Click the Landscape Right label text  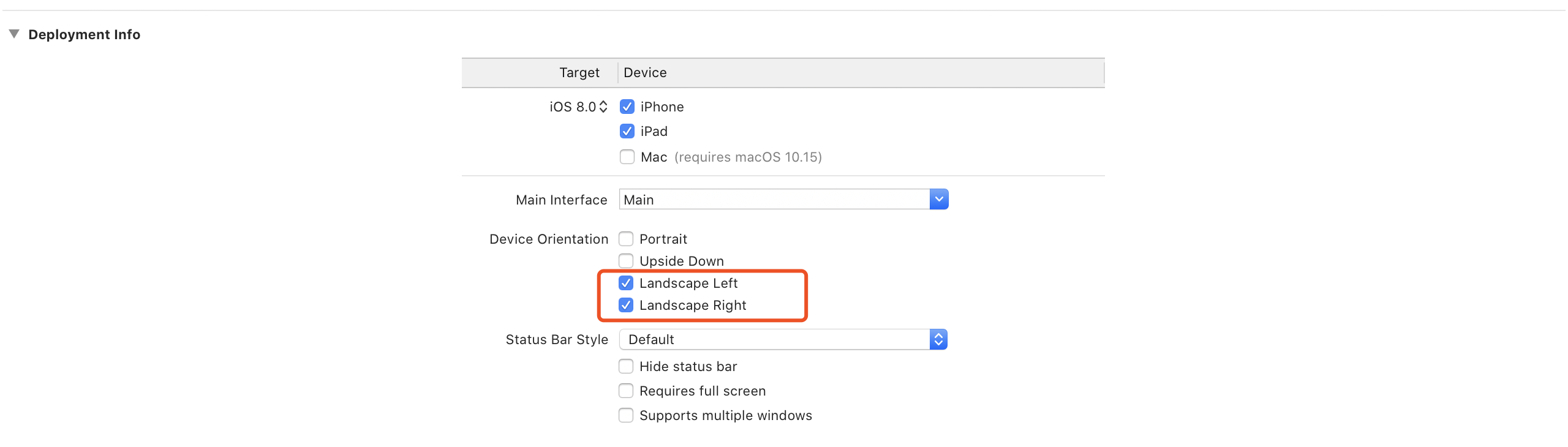tap(692, 305)
